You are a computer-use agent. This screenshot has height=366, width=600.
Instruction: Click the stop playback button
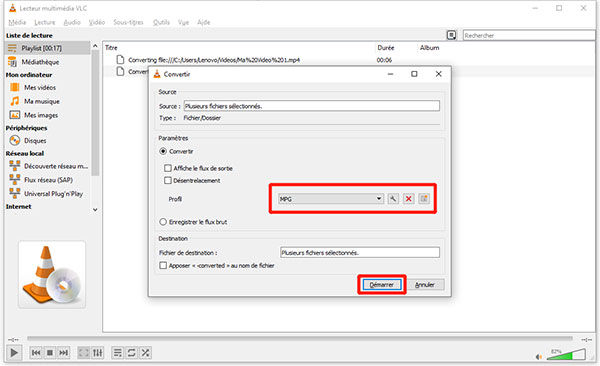click(50, 353)
